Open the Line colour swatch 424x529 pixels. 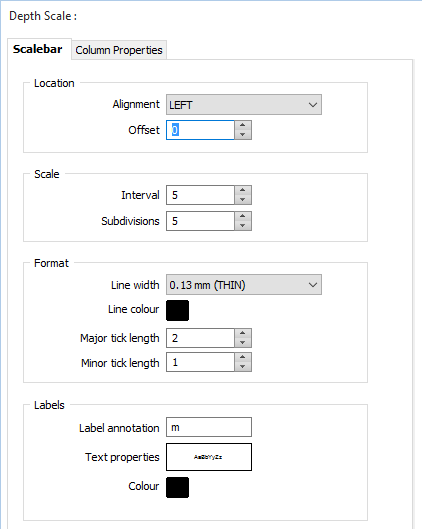pyautogui.click(x=177, y=310)
